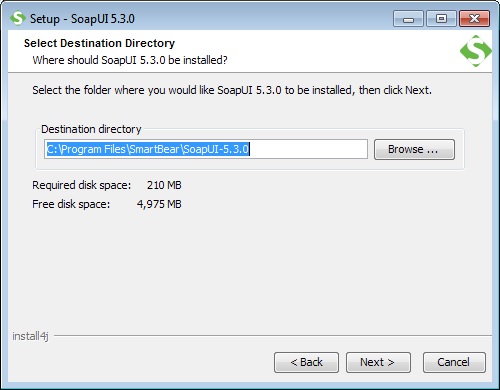Go to the next setup step
This screenshot has width=500, height=390.
point(378,362)
